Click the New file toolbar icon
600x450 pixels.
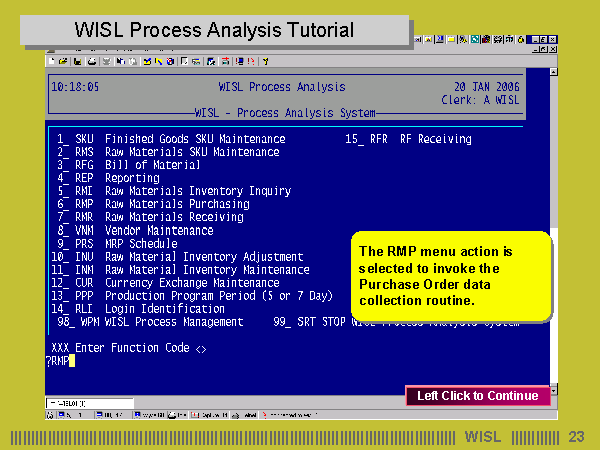[52, 61]
